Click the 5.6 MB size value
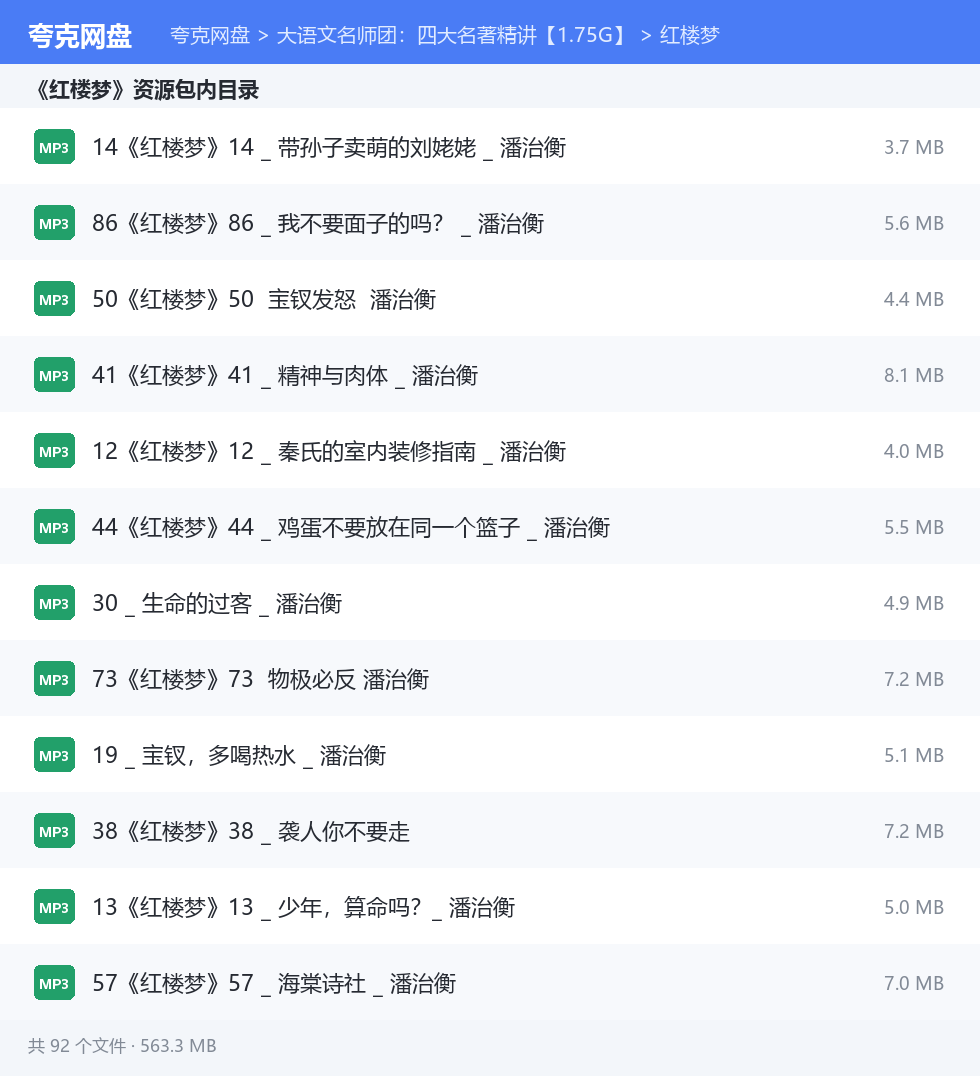 913,223
